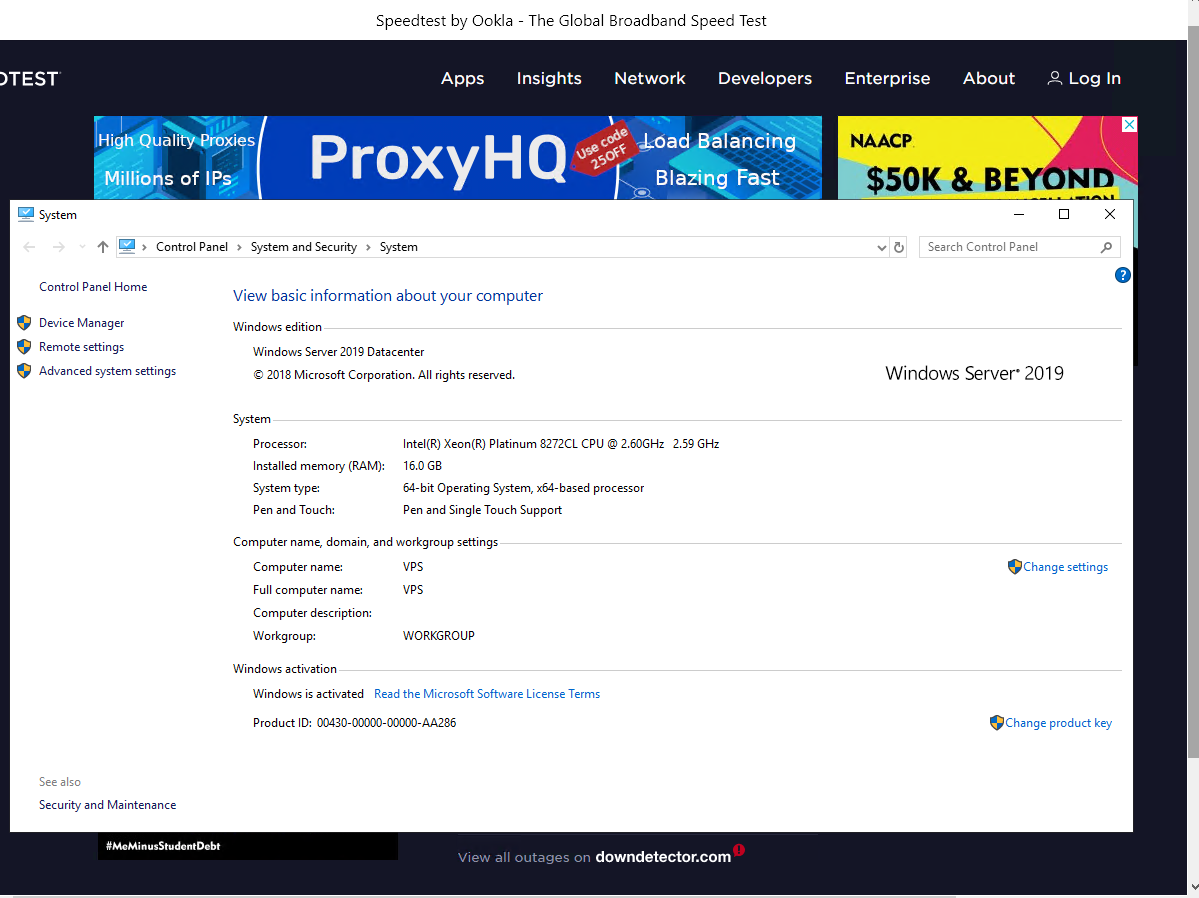This screenshot has height=898, width=1199.
Task: Open Advanced system settings
Action: [x=107, y=371]
